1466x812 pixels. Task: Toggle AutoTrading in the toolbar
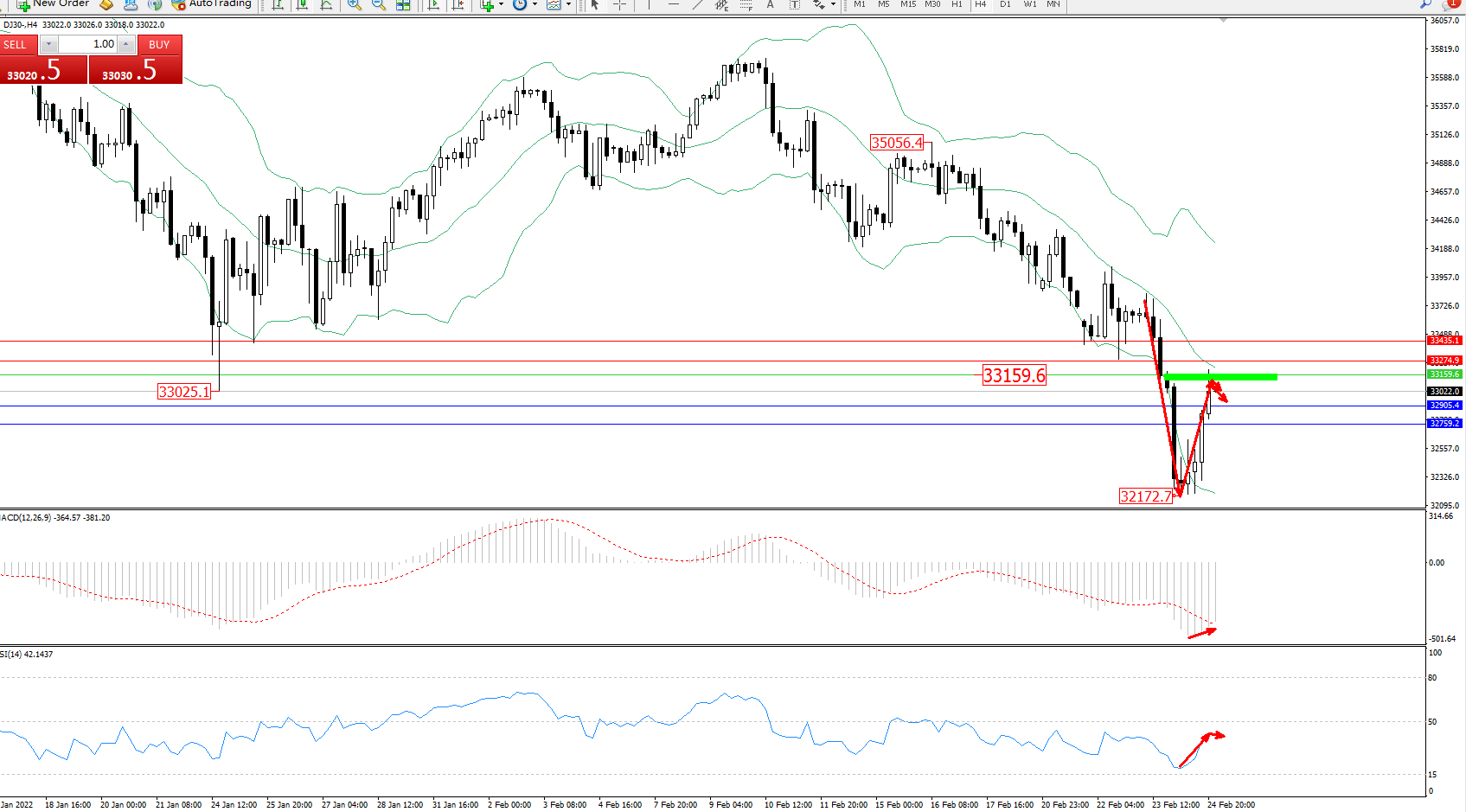[x=212, y=4]
